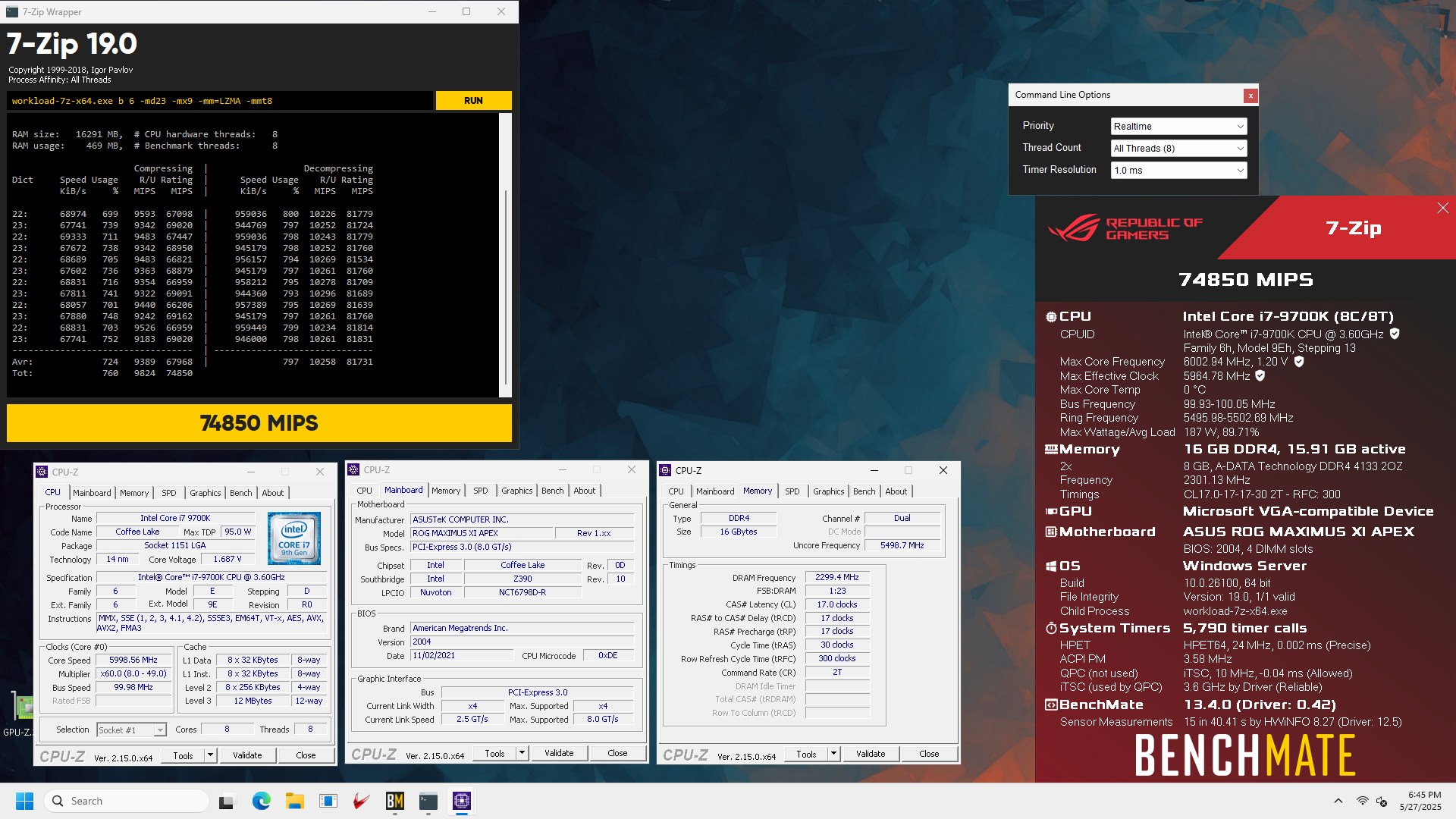Close the Command Line Options panel
Viewport: 1456px width, 819px height.
(x=1250, y=96)
